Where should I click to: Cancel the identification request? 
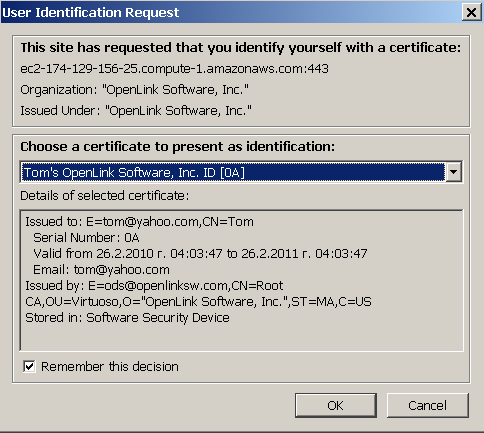(x=428, y=405)
